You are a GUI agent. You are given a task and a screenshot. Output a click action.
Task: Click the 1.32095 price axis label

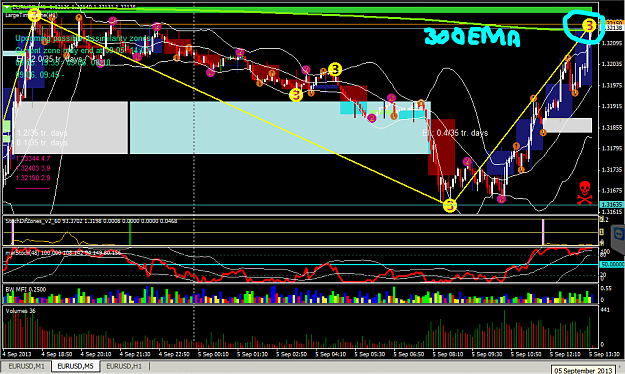click(612, 43)
